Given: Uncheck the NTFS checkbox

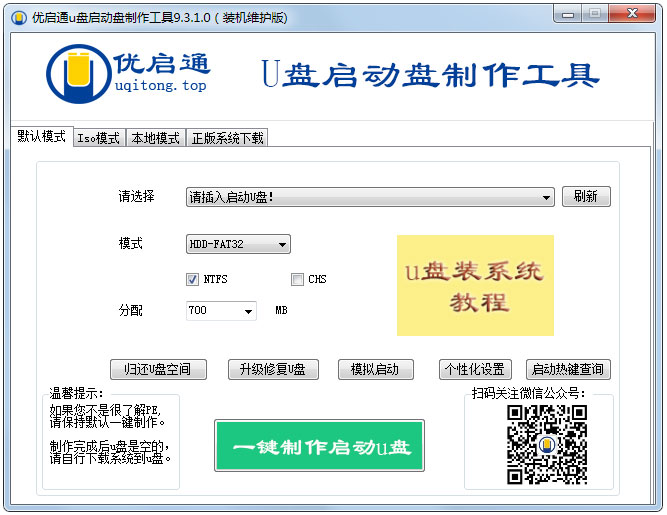Looking at the screenshot, I should coord(192,279).
